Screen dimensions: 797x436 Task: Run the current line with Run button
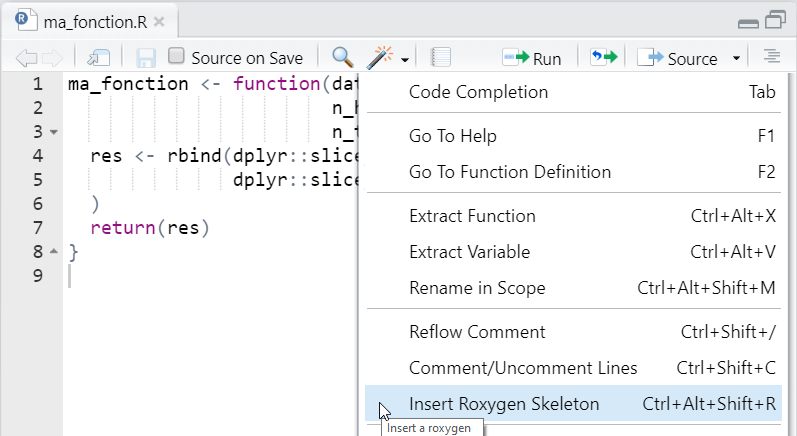[x=531, y=58]
